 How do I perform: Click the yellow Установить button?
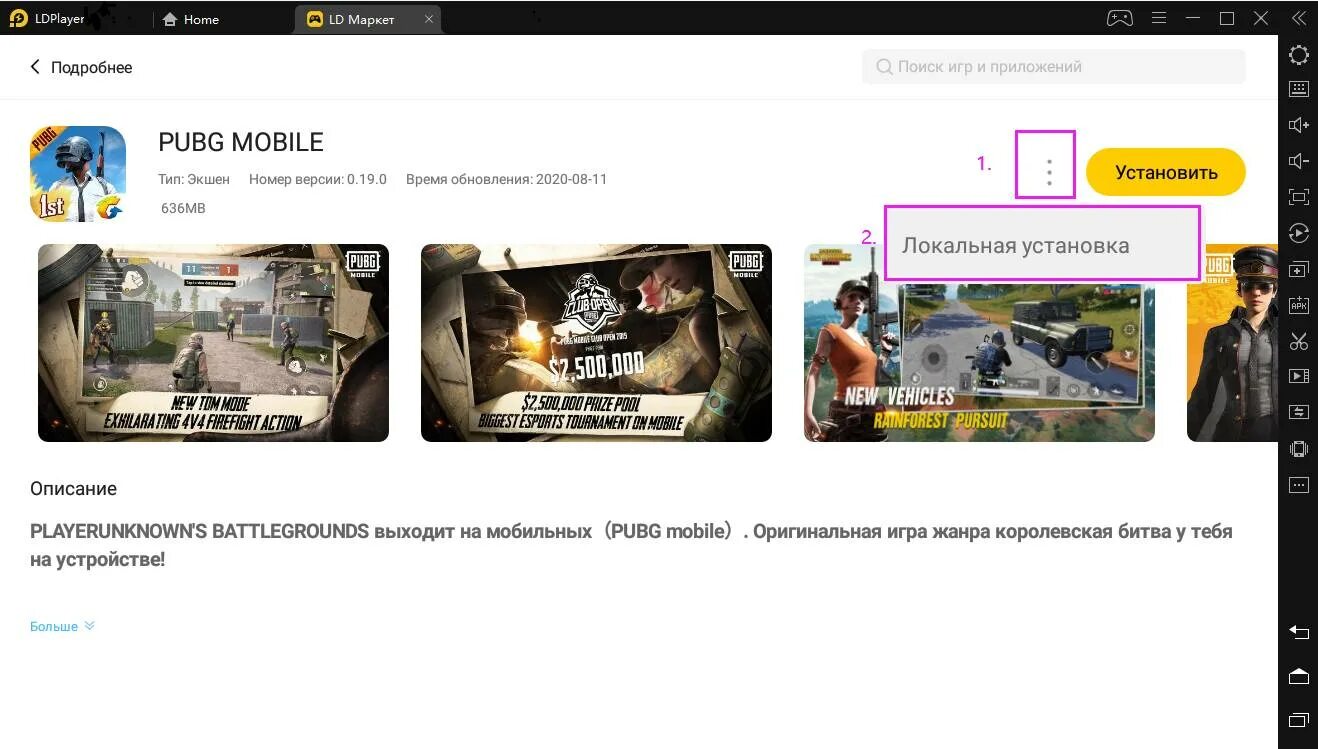click(1166, 173)
